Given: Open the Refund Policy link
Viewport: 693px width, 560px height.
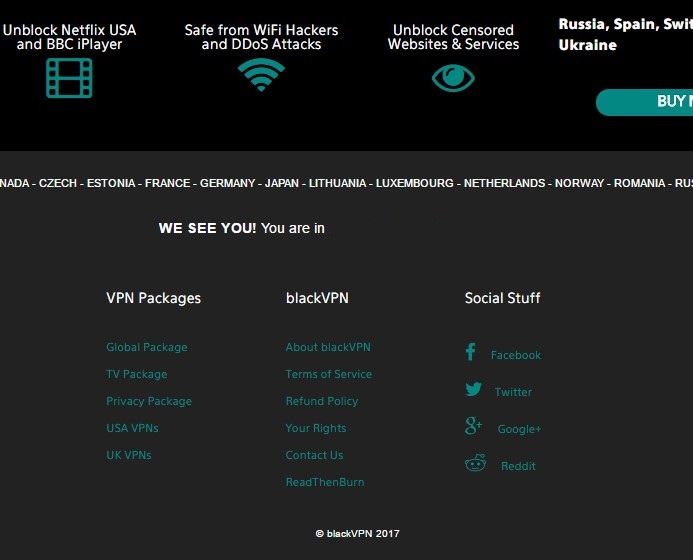Looking at the screenshot, I should pyautogui.click(x=322, y=401).
